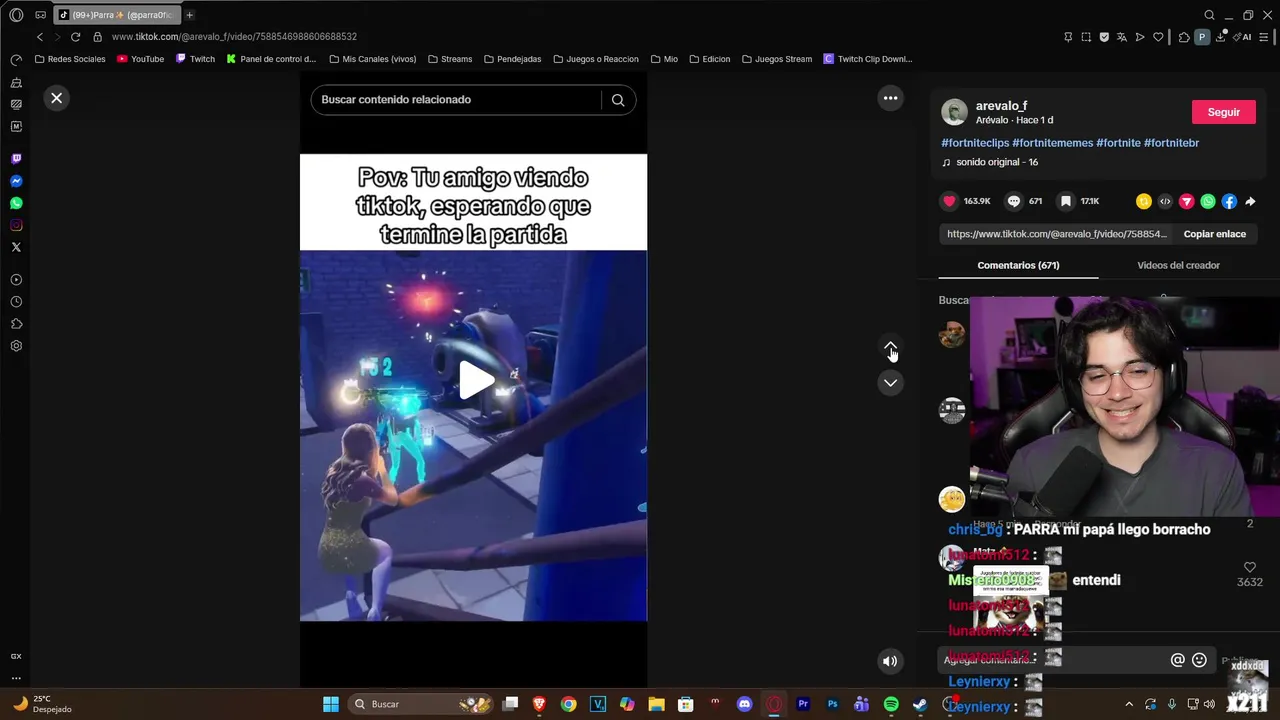Switch to Videos del creador tab
This screenshot has width=1280, height=720.
pos(1178,265)
